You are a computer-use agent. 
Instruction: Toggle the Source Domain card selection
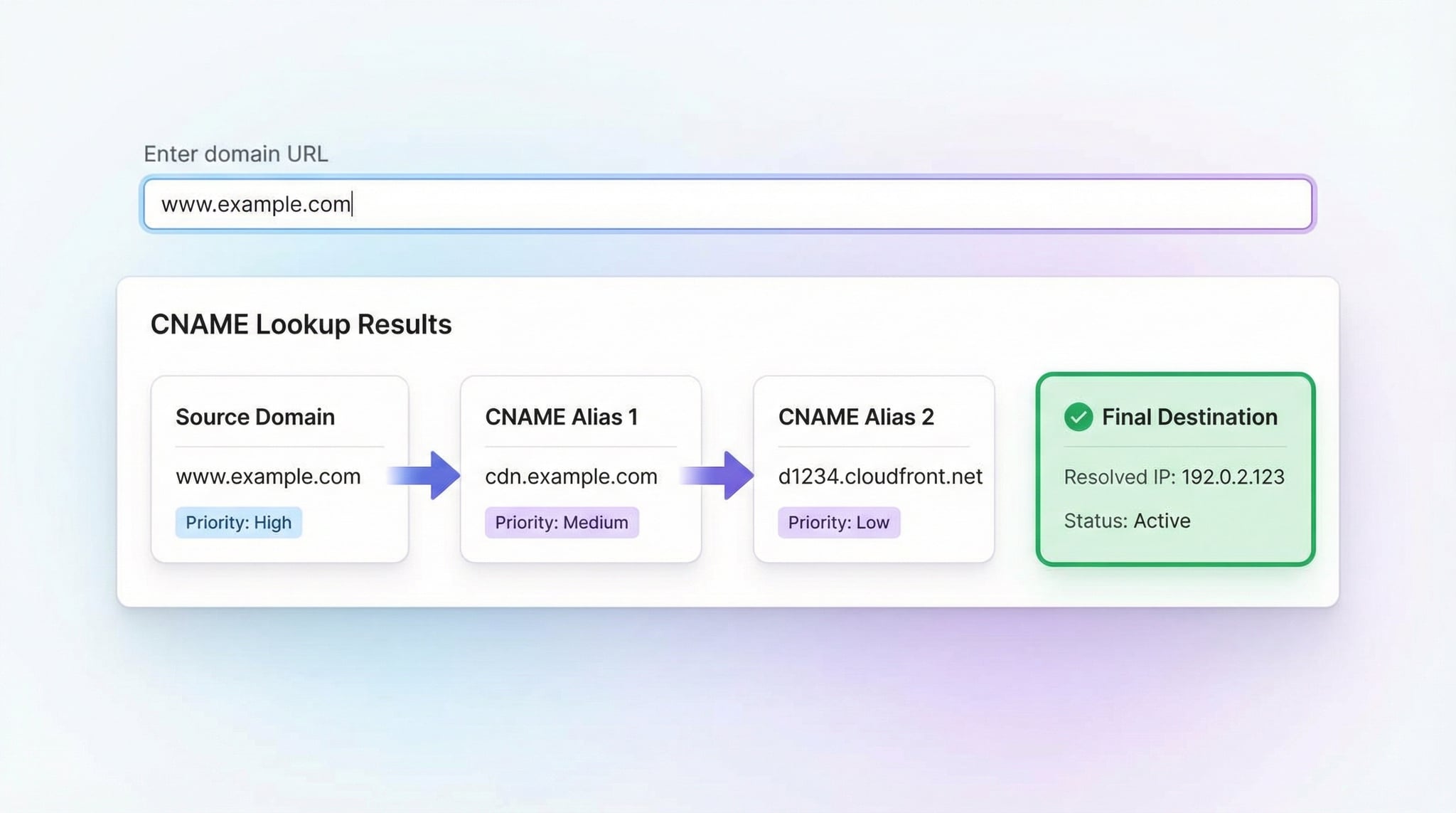pyautogui.click(x=279, y=469)
